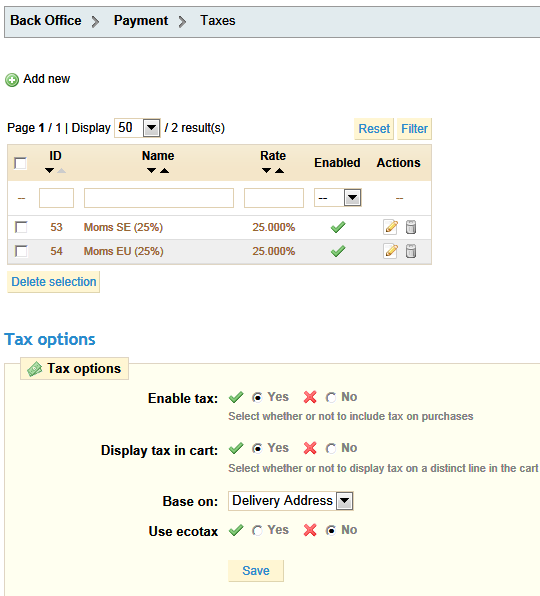This screenshot has width=540, height=596.
Task: Click the ID filter input field
Action: click(56, 198)
